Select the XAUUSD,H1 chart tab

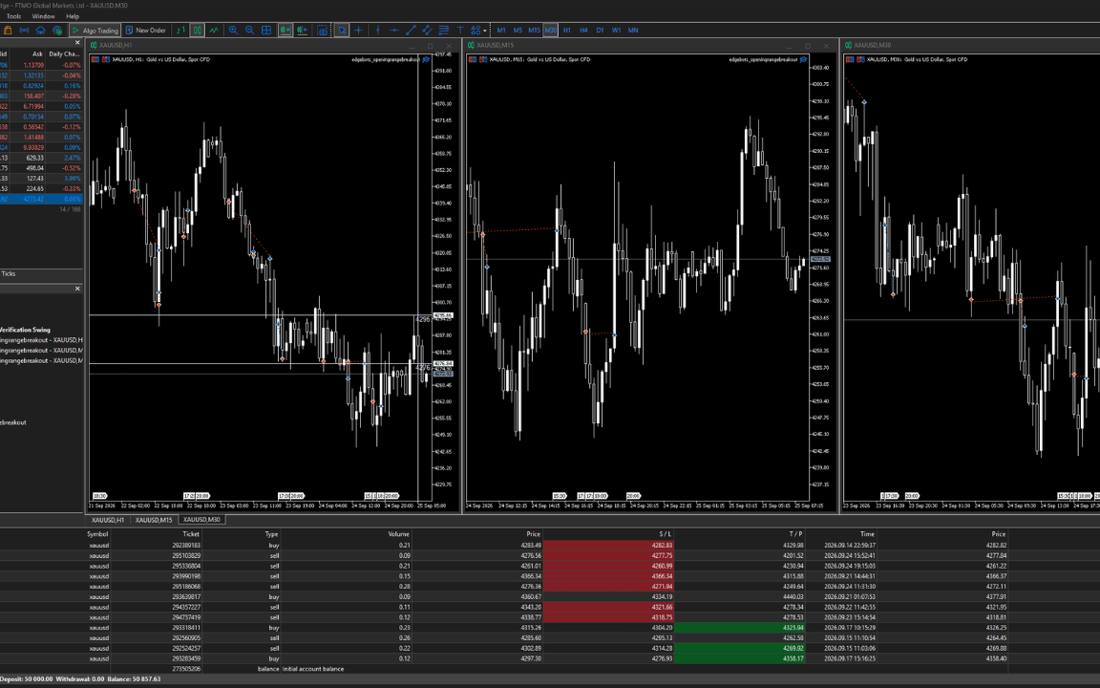(x=107, y=520)
